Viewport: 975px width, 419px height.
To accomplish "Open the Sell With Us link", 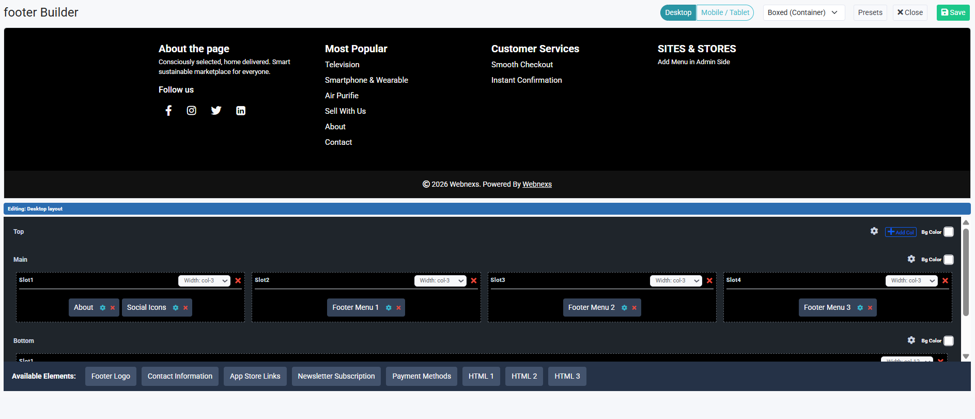I will (x=345, y=111).
